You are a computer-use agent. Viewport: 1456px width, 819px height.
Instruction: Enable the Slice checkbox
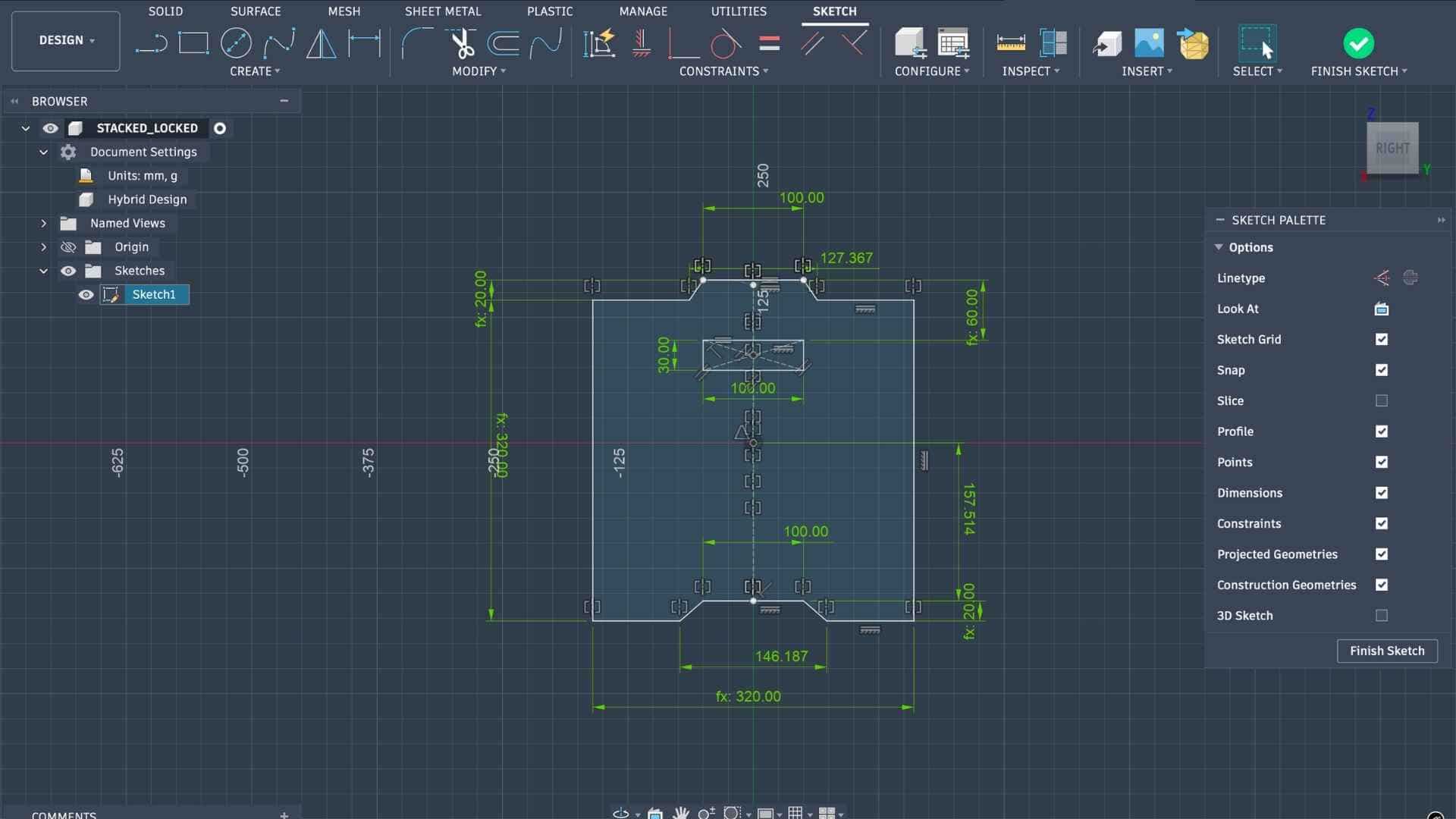tap(1382, 401)
